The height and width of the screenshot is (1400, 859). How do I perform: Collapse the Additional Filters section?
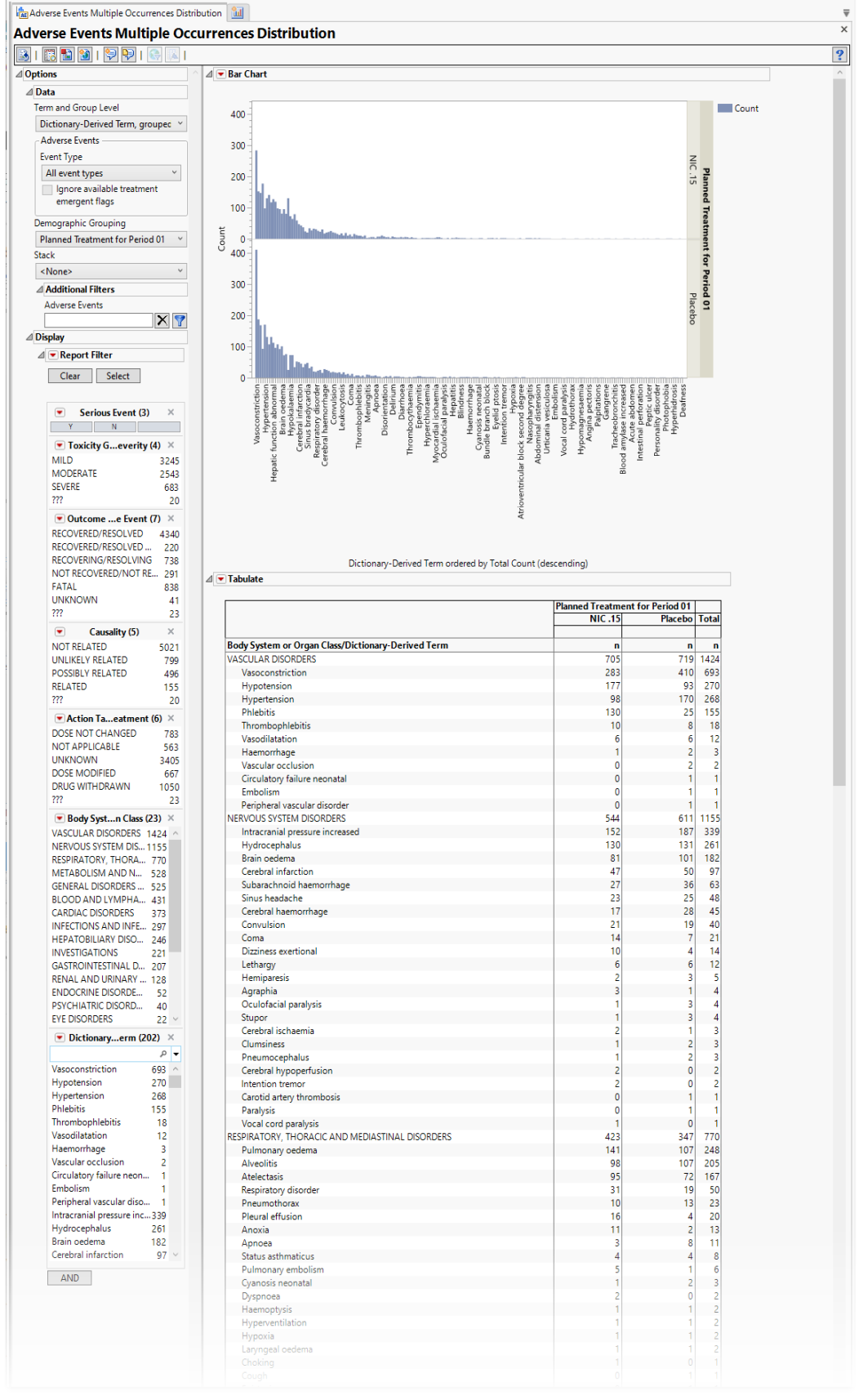40,290
